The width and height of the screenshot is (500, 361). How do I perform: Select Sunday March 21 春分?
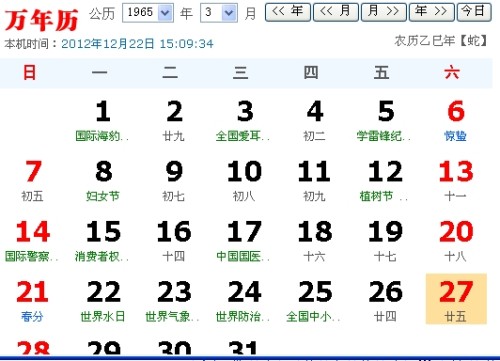tap(33, 302)
